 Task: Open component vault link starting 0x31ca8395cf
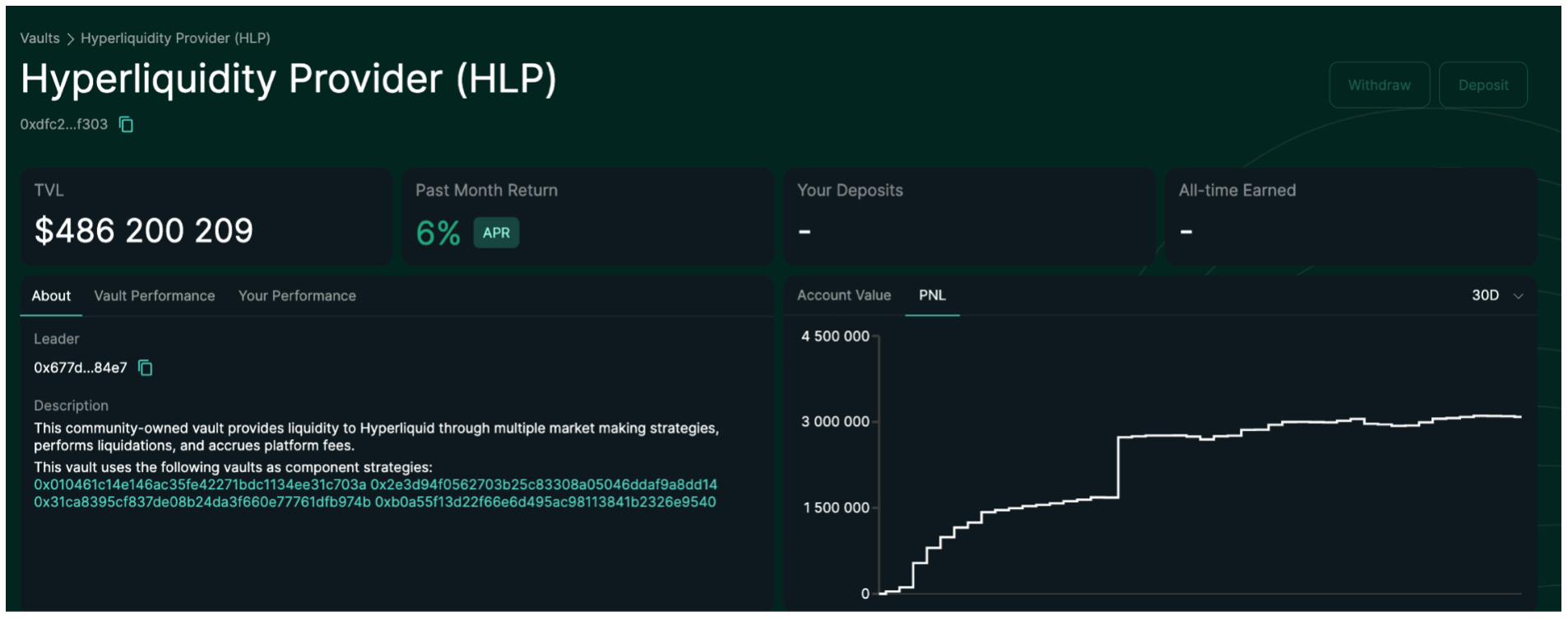click(202, 502)
